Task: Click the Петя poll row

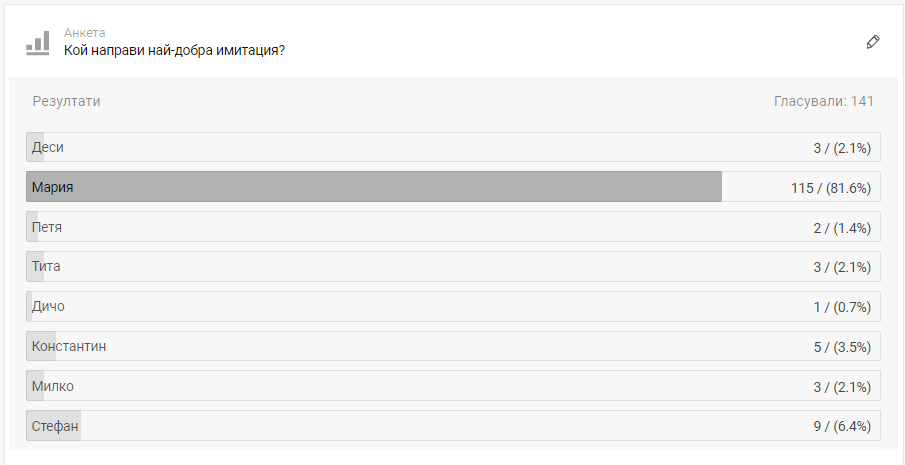Action: (x=453, y=227)
